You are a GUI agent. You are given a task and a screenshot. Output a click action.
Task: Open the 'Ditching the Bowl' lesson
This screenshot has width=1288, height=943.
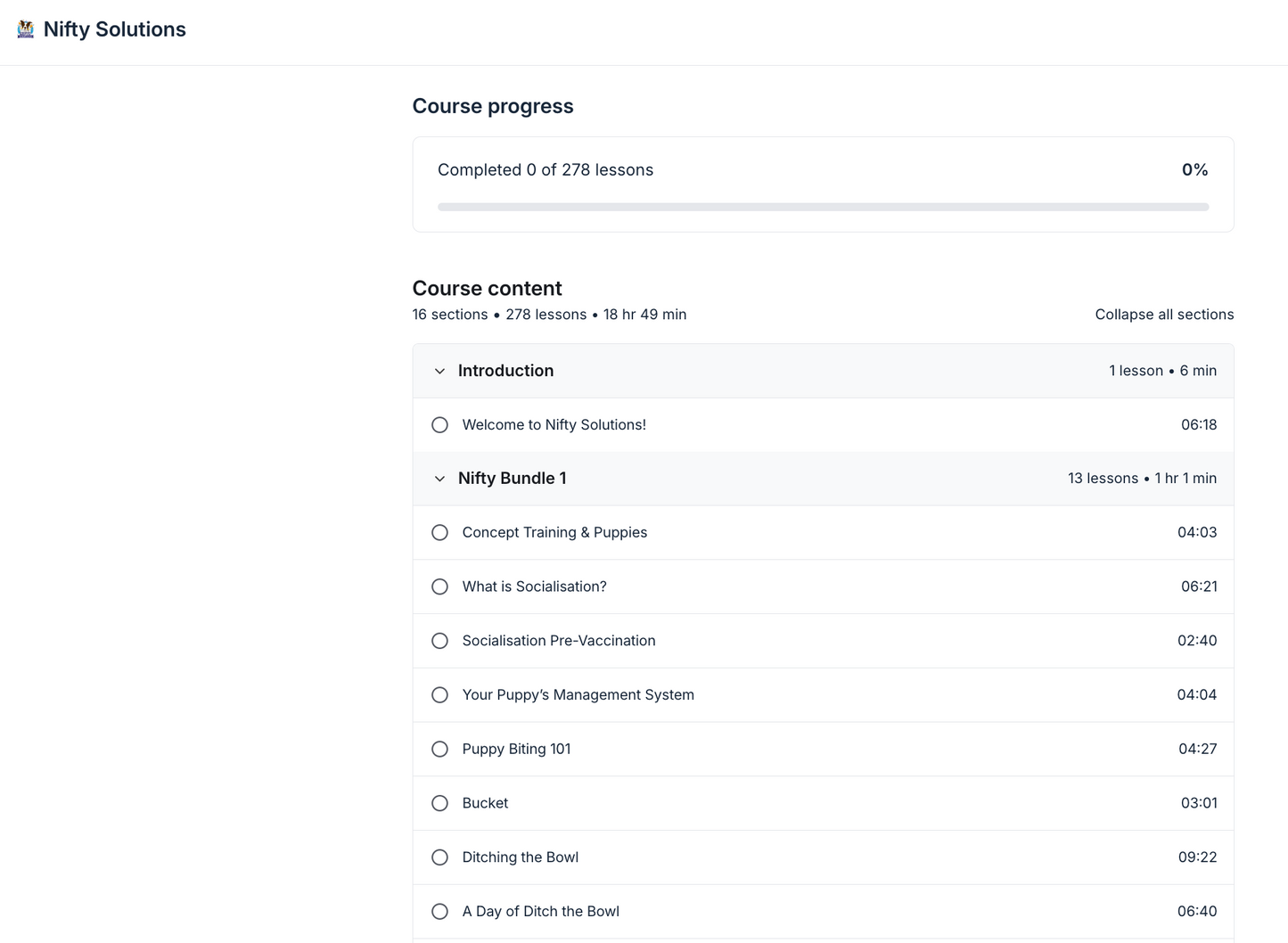pos(520,857)
